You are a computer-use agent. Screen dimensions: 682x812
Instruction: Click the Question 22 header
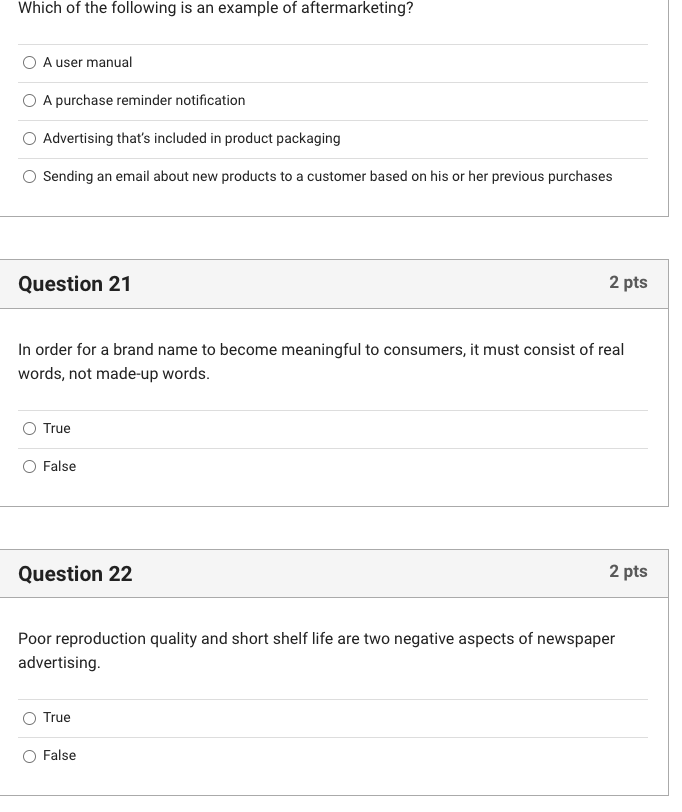(75, 573)
